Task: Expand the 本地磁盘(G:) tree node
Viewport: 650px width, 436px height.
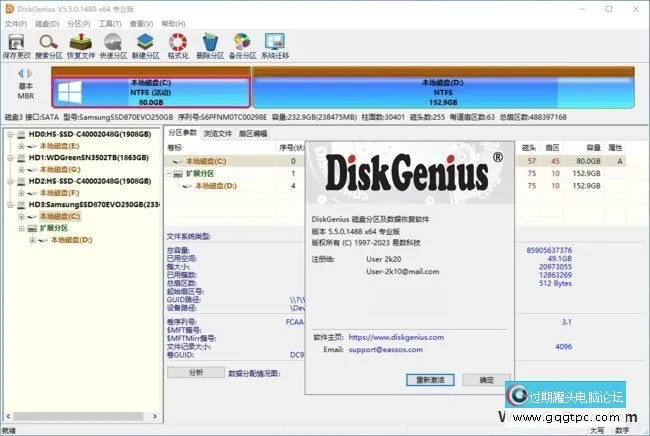Action: tap(21, 170)
